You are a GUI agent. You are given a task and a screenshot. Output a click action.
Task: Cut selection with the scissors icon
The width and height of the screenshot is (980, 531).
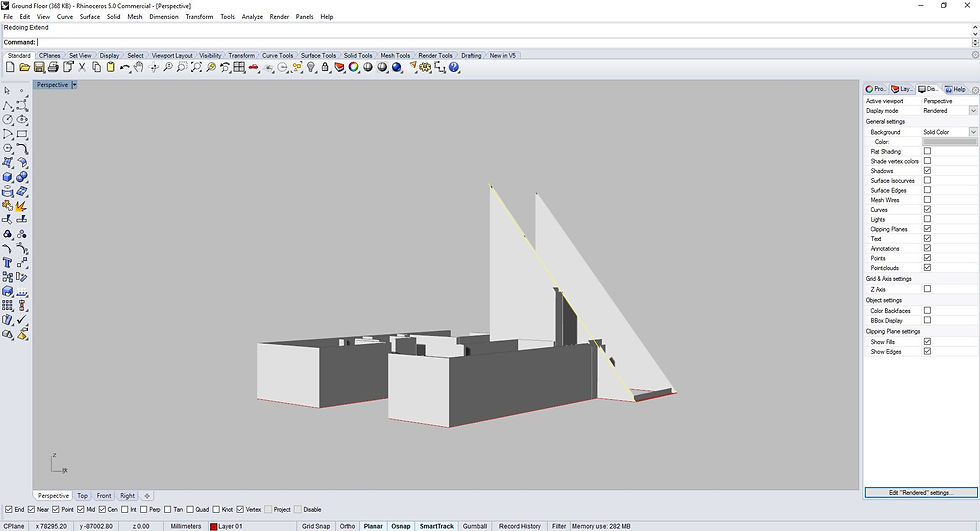pos(82,67)
